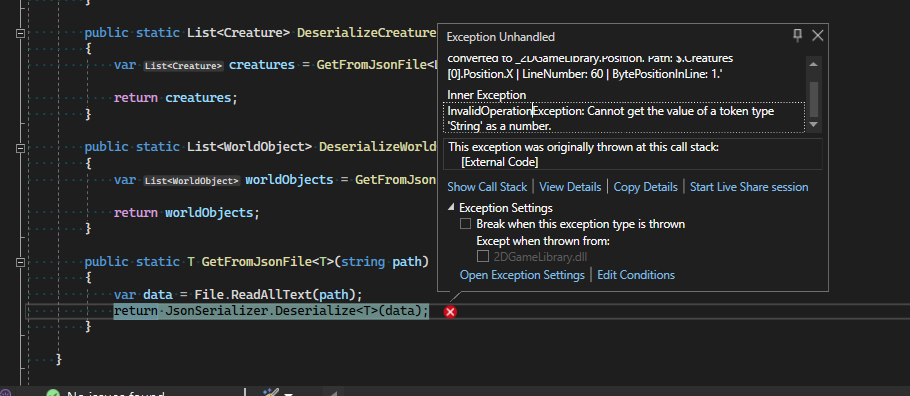Click Copy Details link
The height and width of the screenshot is (396, 910).
pos(645,187)
